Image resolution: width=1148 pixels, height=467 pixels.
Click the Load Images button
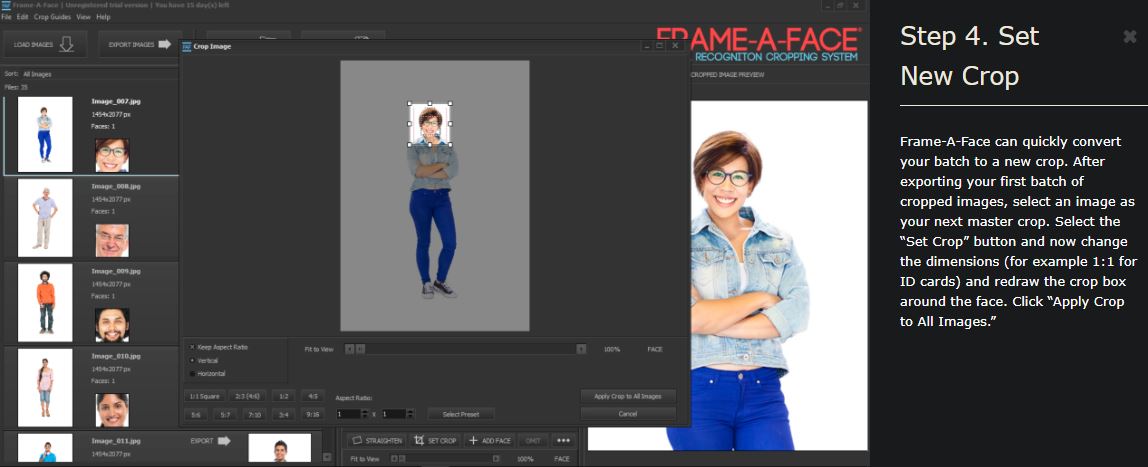[45, 44]
